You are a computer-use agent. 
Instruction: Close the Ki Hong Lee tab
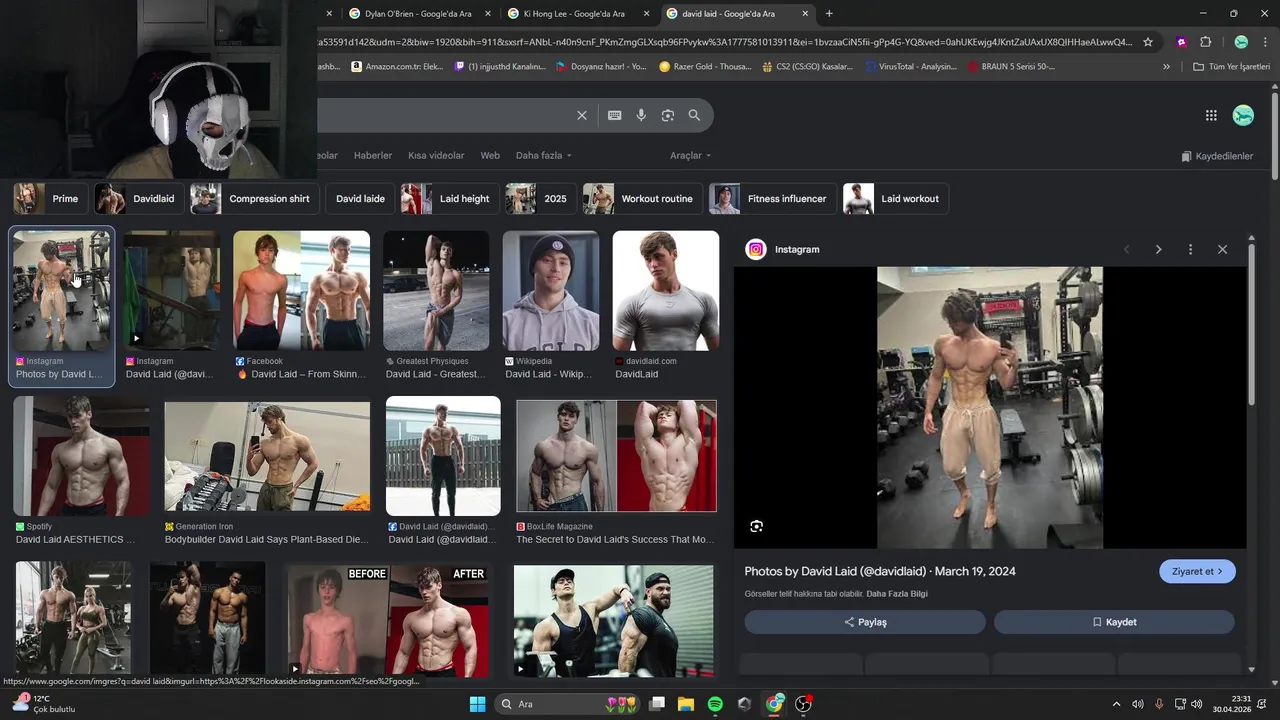pyautogui.click(x=646, y=14)
